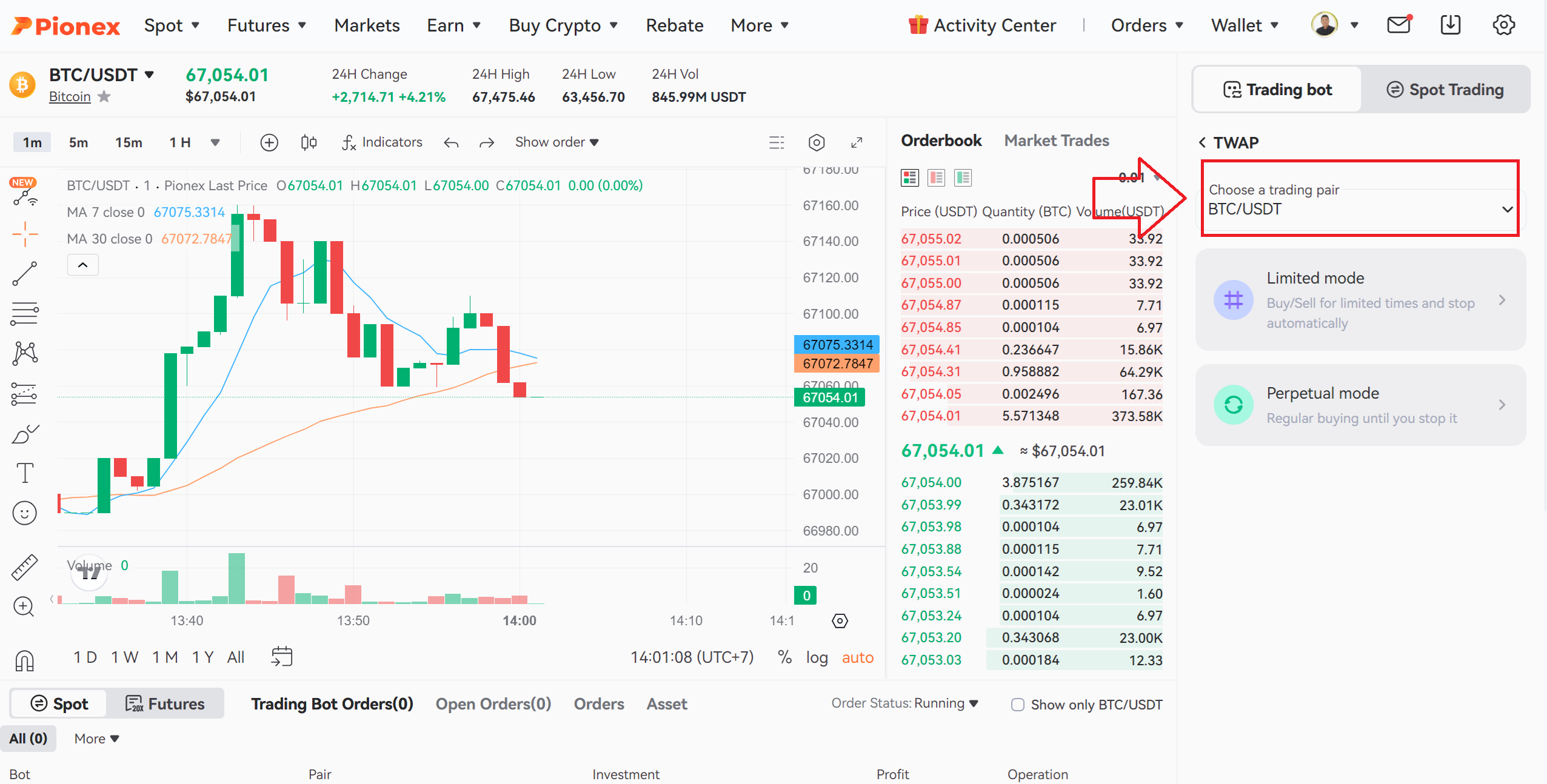Click the price scale settings icon
This screenshot has height=784, width=1547.
[840, 621]
